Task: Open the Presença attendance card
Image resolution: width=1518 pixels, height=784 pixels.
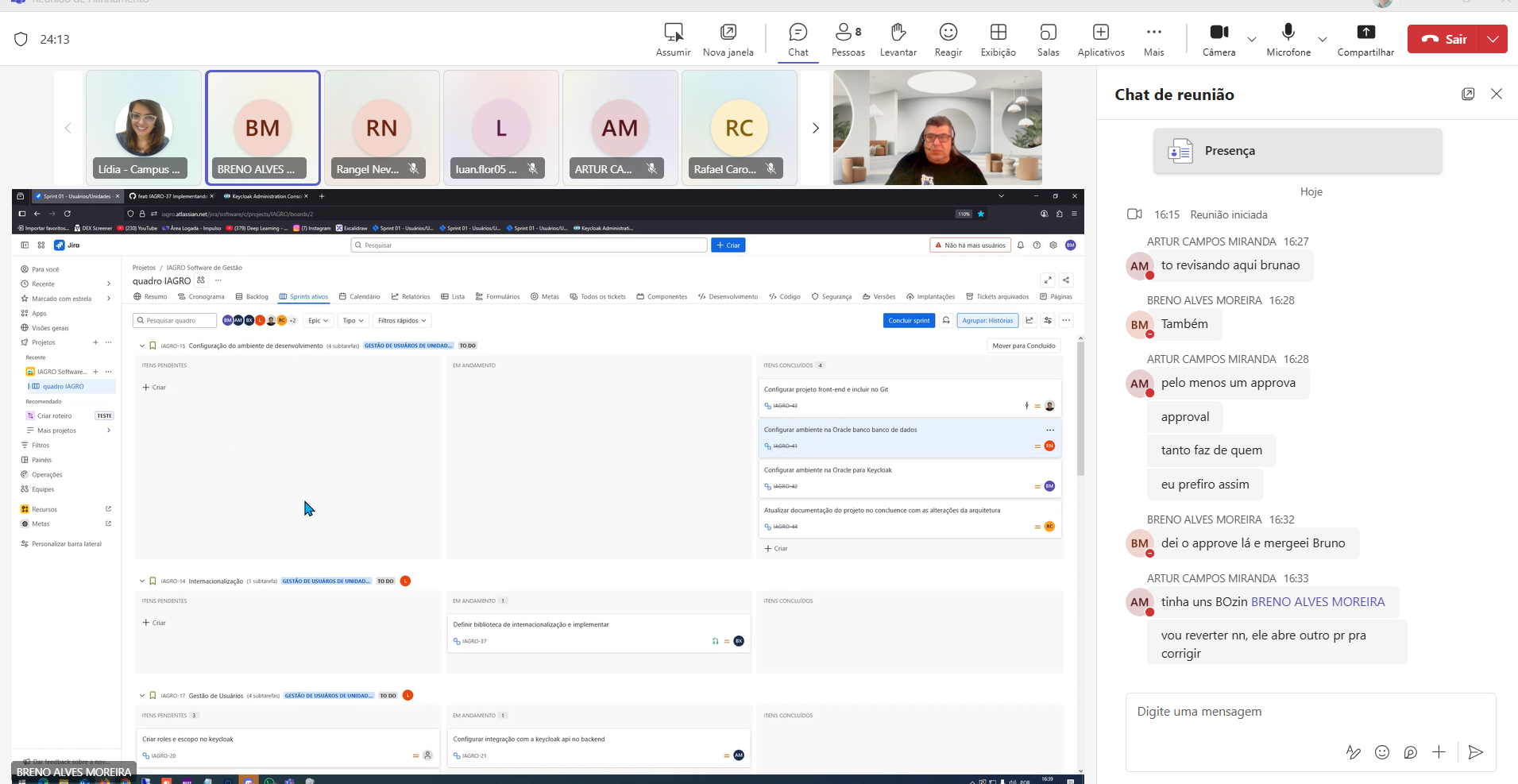Action: pos(1297,151)
